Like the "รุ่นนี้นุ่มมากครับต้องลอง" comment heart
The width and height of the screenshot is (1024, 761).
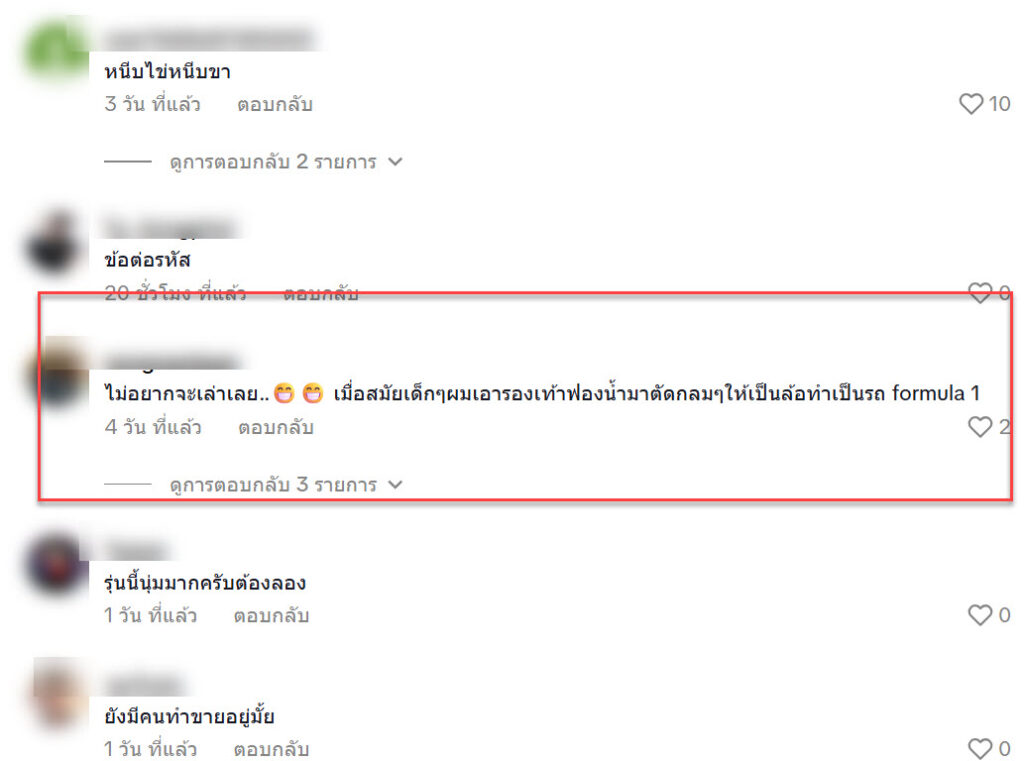980,615
